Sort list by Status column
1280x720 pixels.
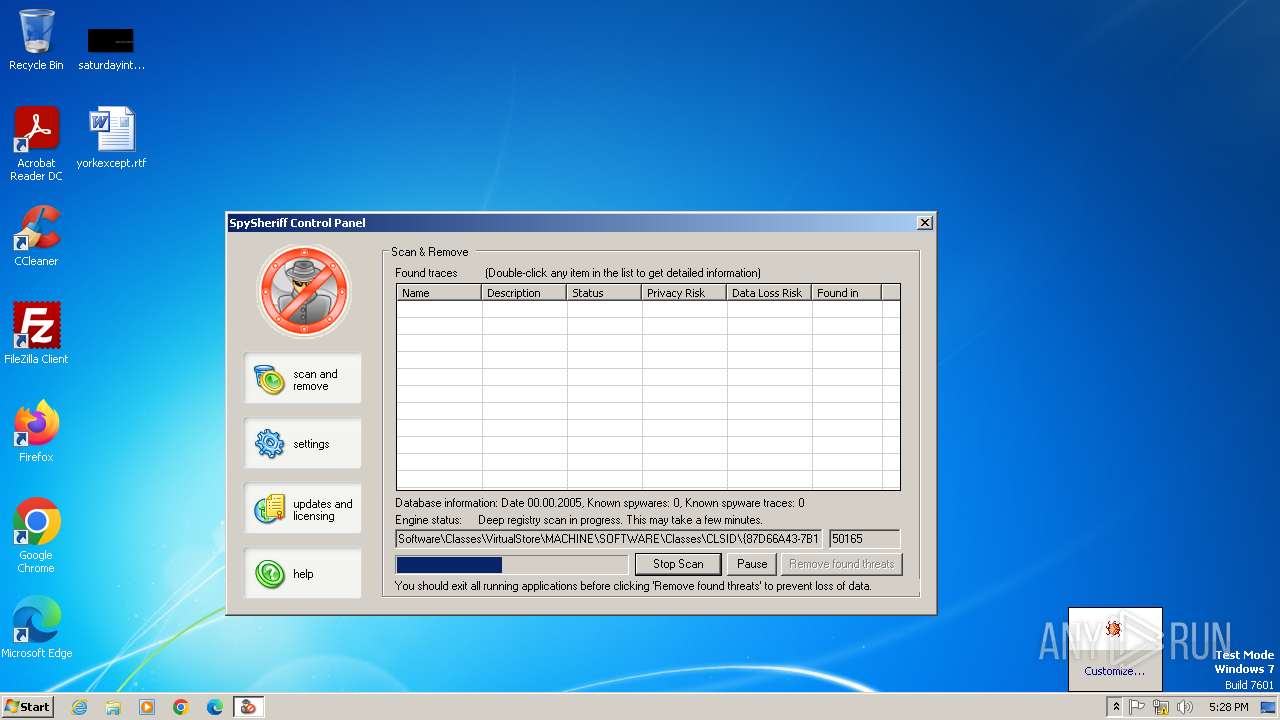click(x=605, y=293)
